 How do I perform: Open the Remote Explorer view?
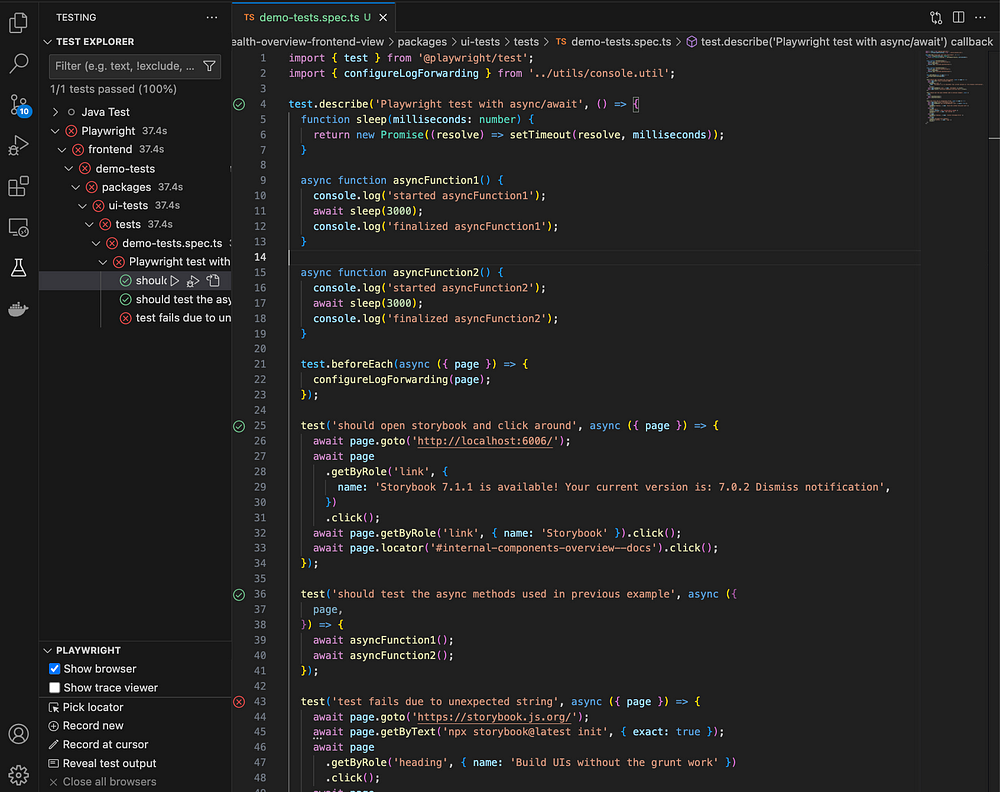point(18,228)
